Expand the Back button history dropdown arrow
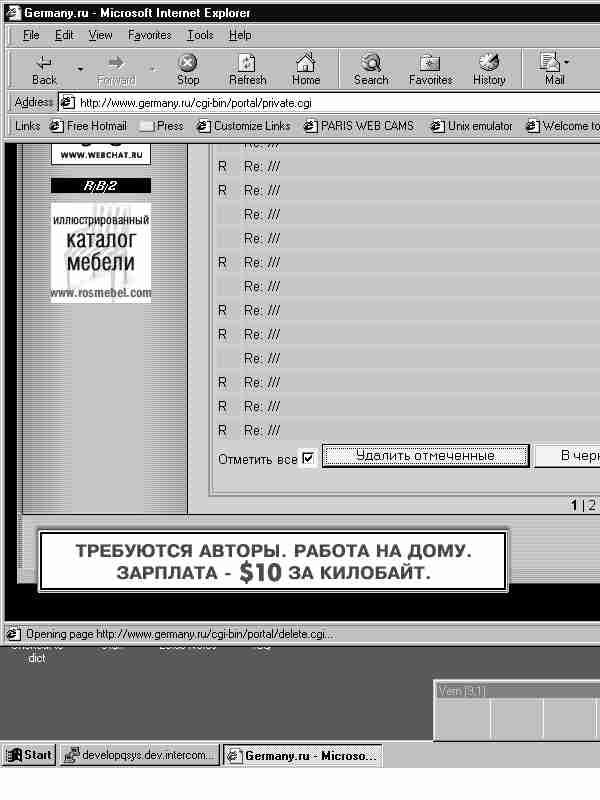Screen dimensions: 600x800 click(80, 69)
